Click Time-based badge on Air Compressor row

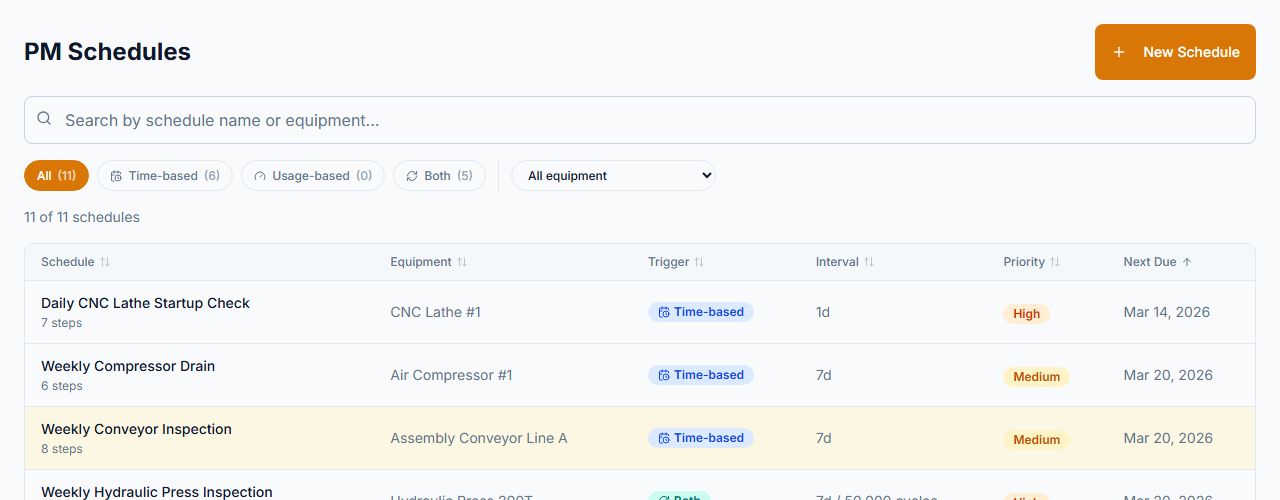click(700, 375)
